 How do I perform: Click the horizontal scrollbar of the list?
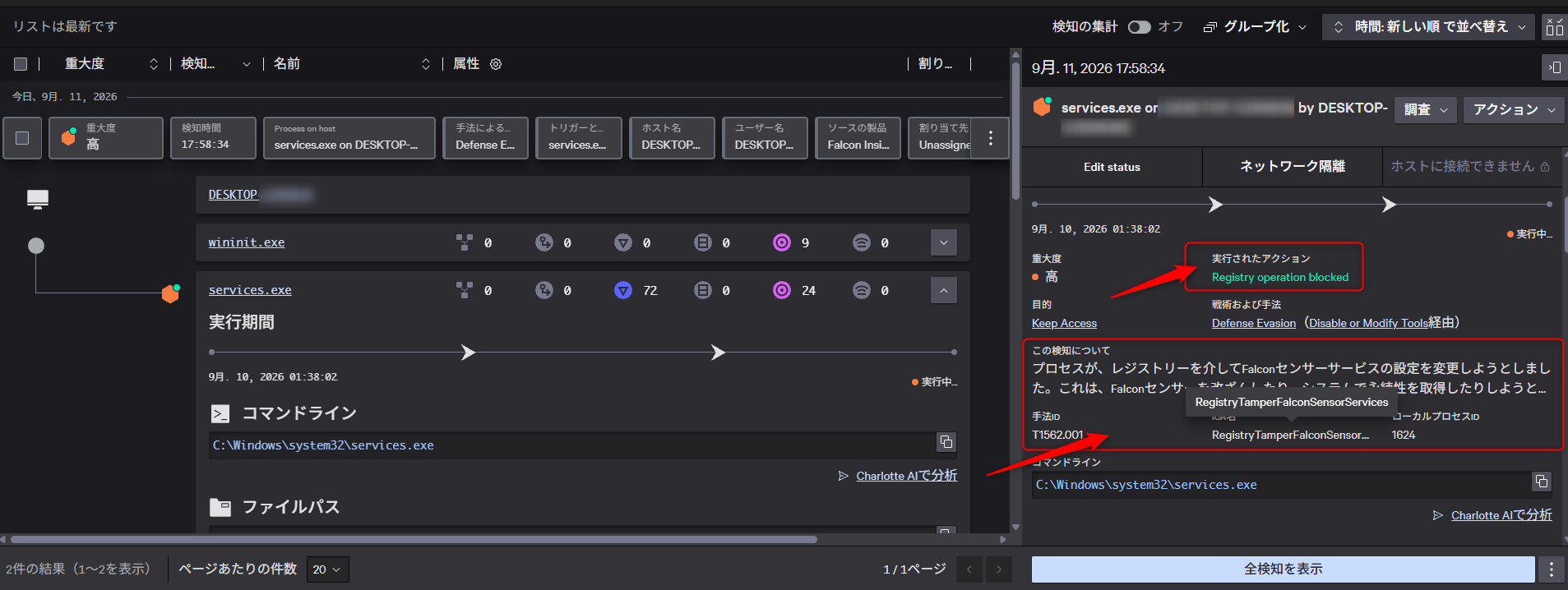point(414,540)
